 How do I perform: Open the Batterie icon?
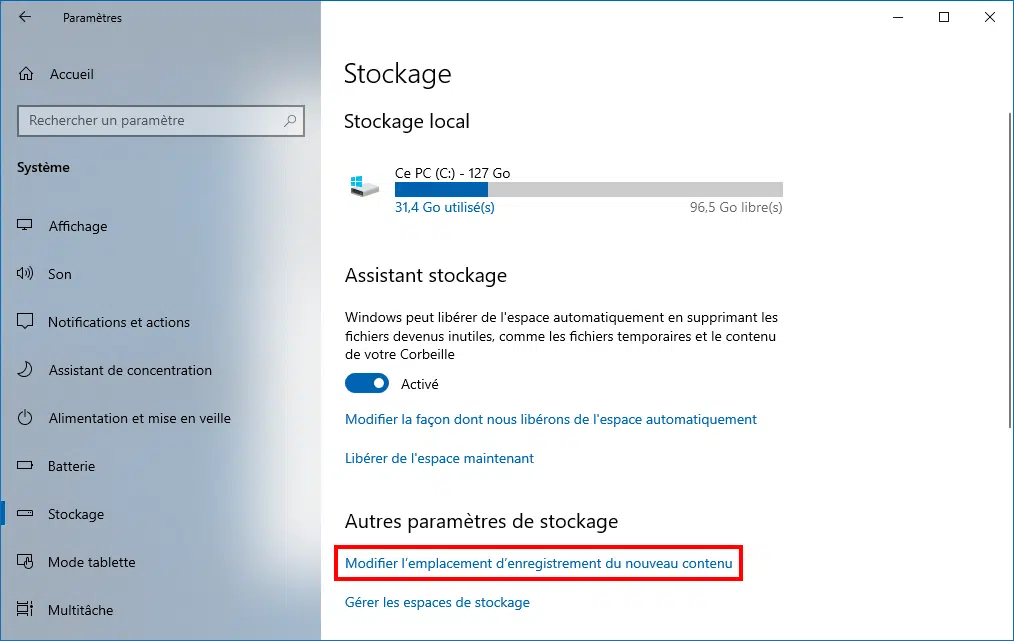25,465
